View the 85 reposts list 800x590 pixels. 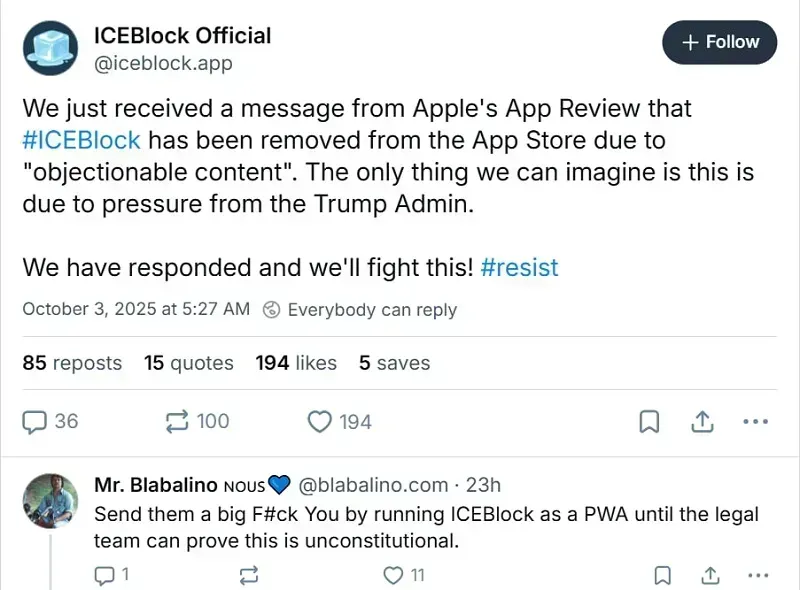72,363
